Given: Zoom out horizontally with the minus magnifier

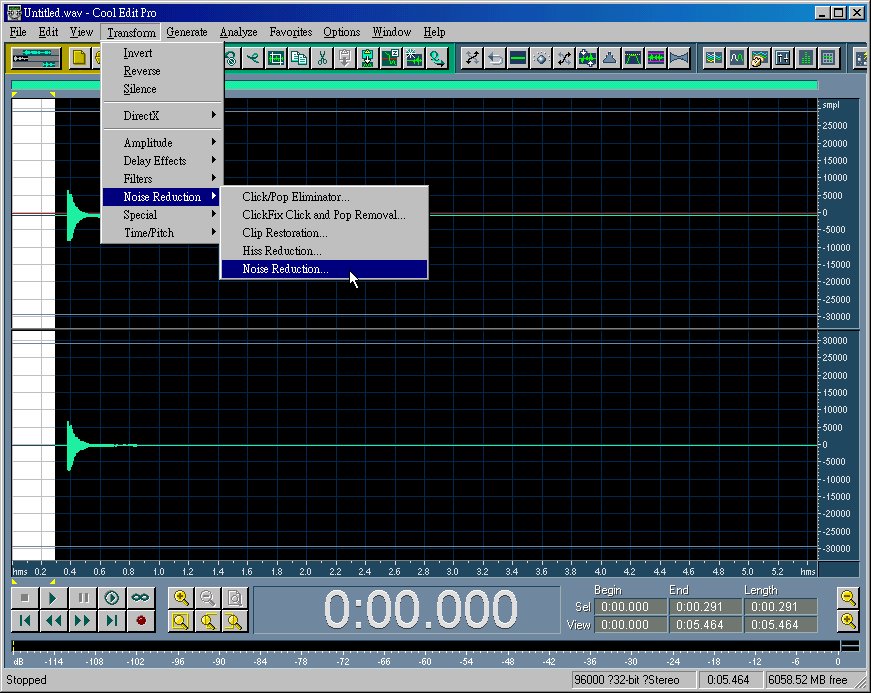Looking at the screenshot, I should [x=208, y=597].
